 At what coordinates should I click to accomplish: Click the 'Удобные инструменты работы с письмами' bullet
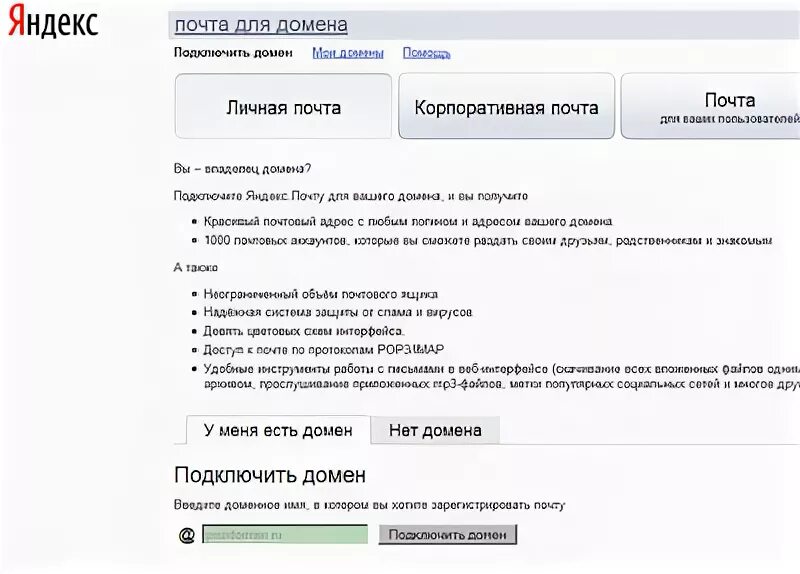click(502, 376)
